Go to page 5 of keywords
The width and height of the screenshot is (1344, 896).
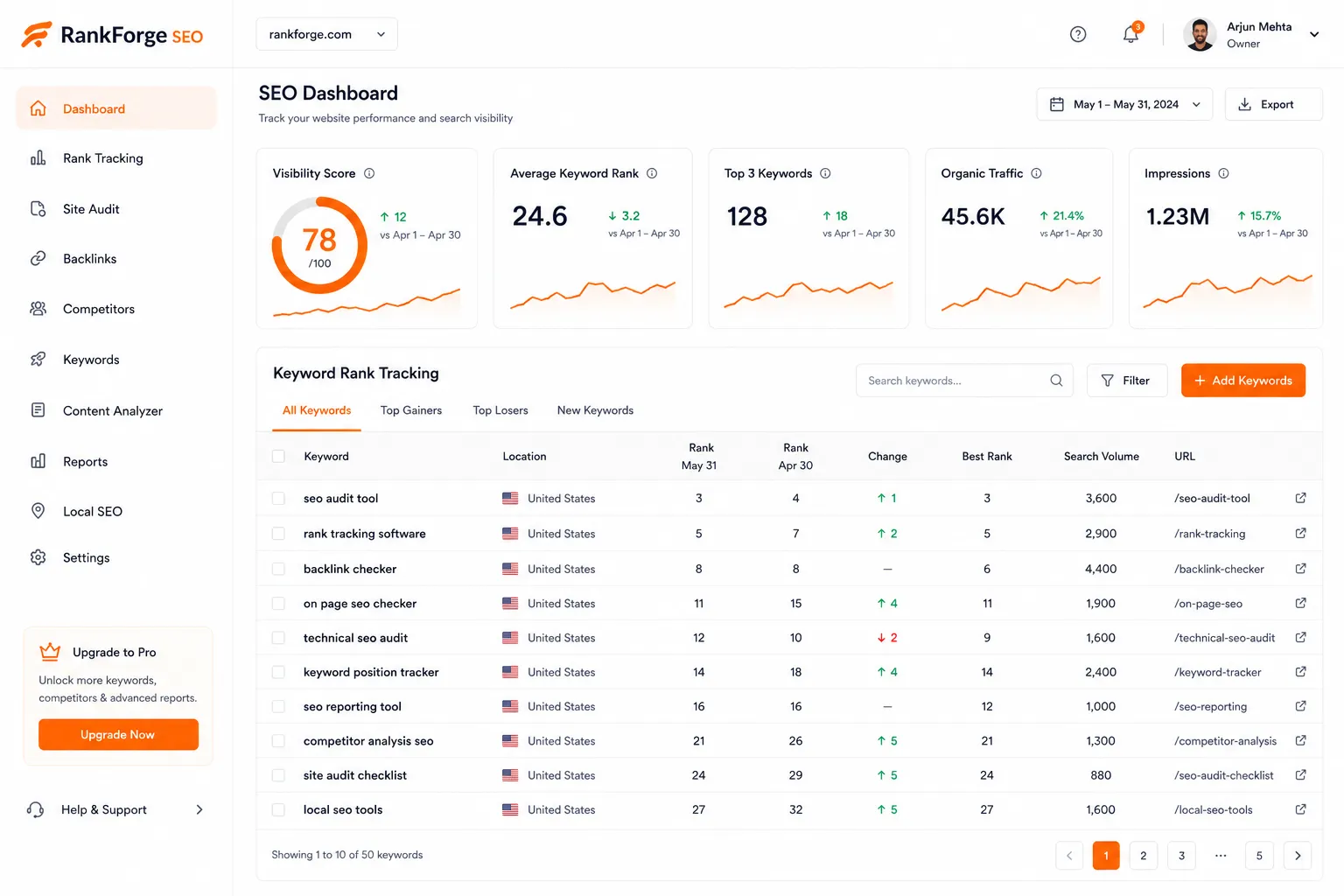click(x=1259, y=856)
